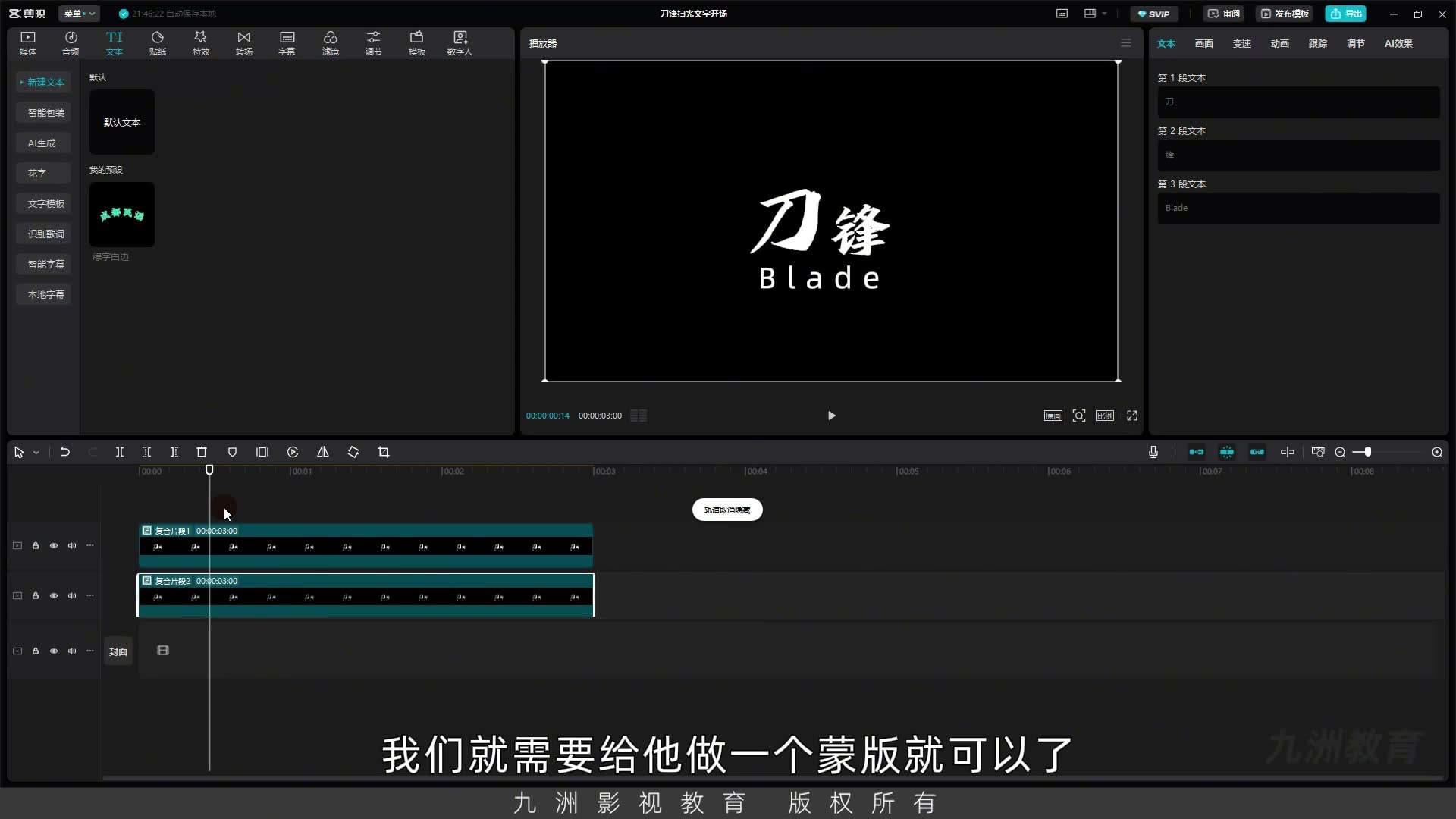The image size is (1456, 819).
Task: Switch to the 动画 animation tab
Action: click(x=1280, y=44)
